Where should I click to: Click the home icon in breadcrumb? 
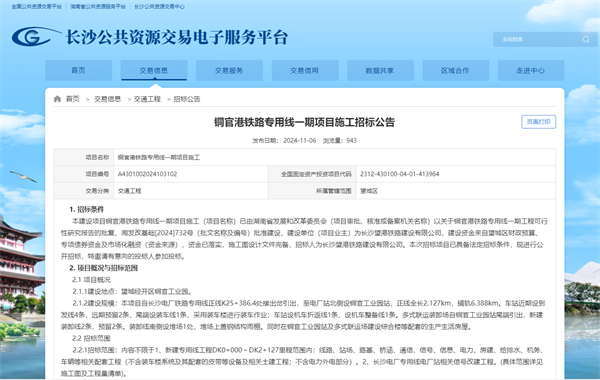point(57,99)
